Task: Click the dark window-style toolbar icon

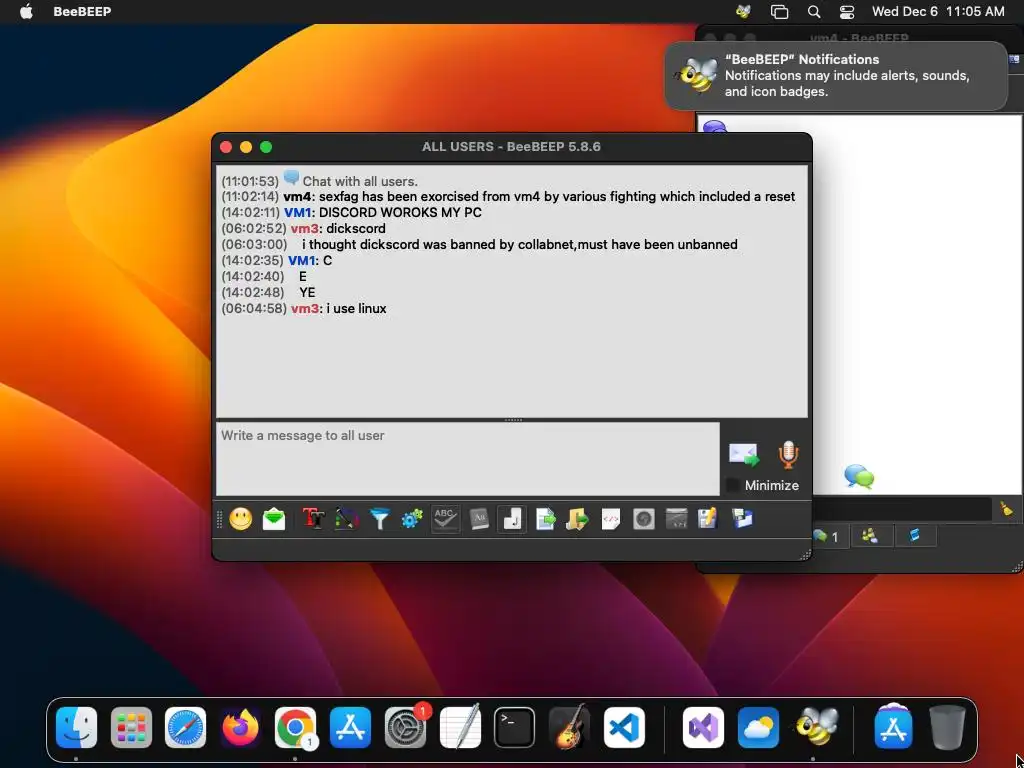Action: pyautogui.click(x=676, y=519)
